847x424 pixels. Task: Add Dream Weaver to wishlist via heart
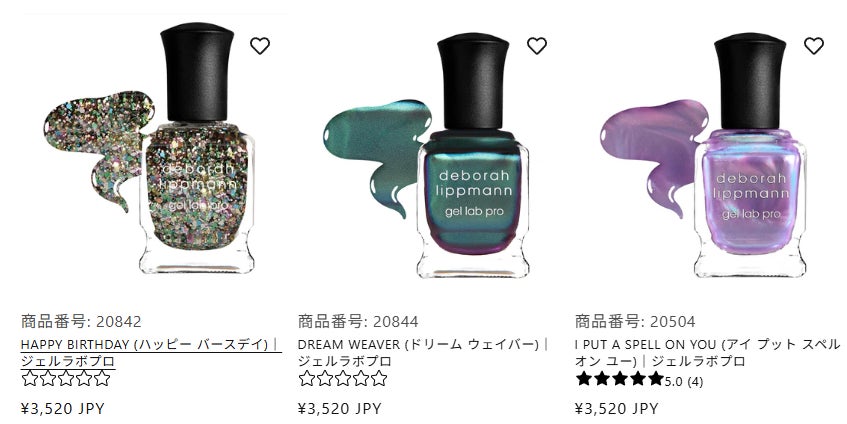point(537,46)
